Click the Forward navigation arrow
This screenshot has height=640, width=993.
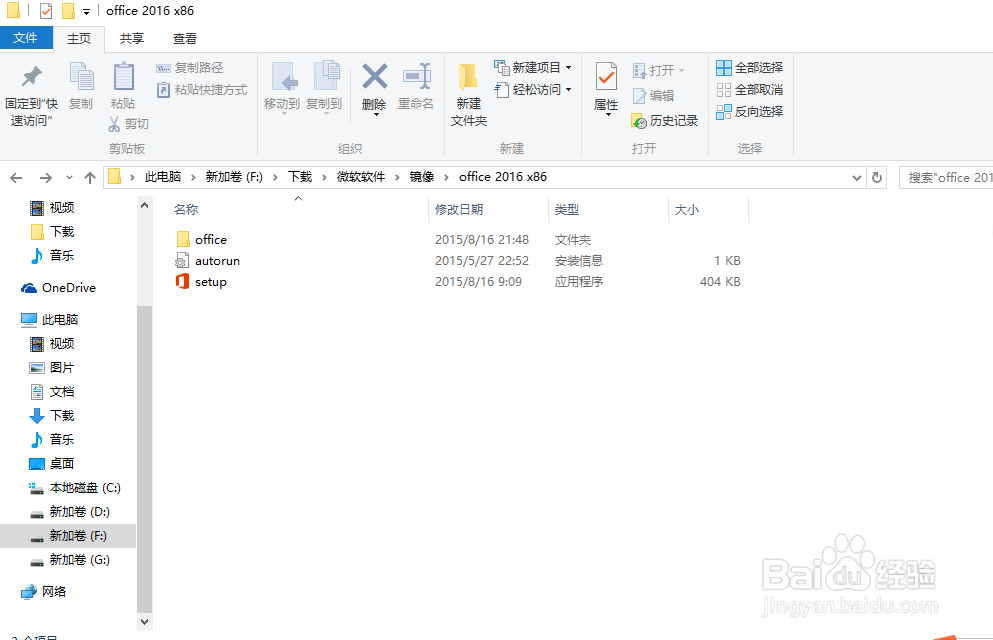click(x=46, y=178)
